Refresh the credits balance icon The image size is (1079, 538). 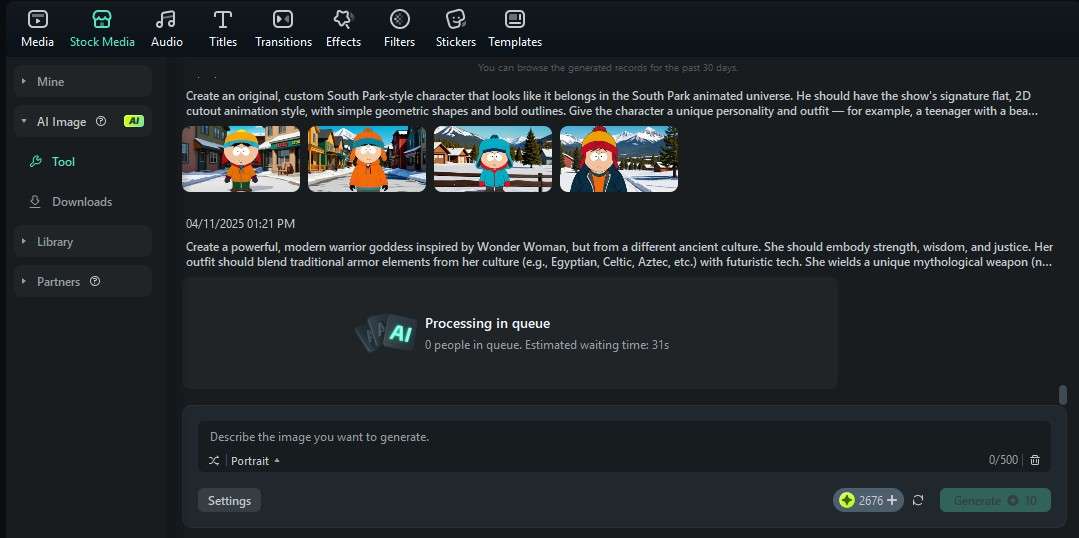918,500
